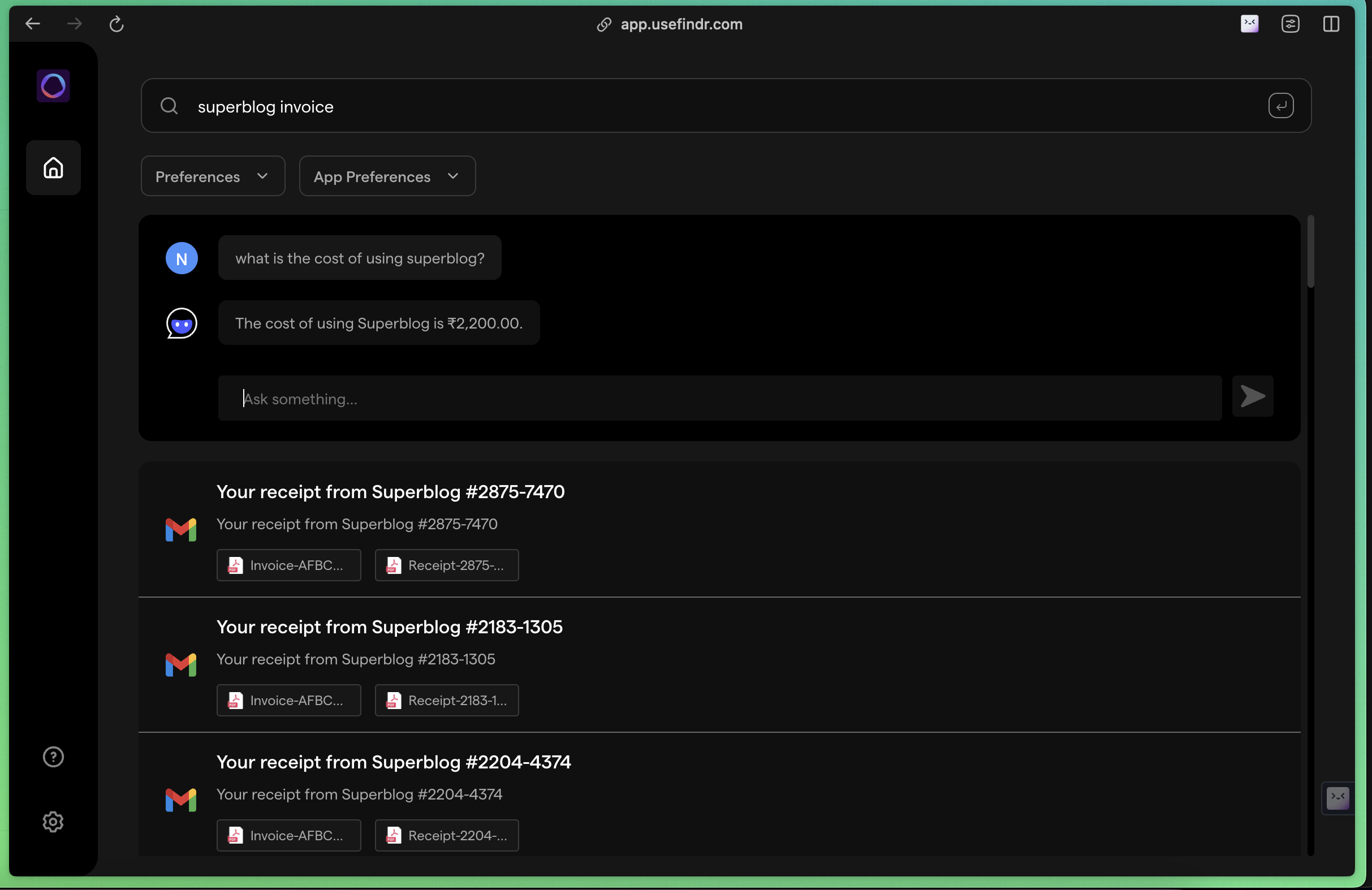Go to Home via sidebar icon
Screen dimensions: 1372x890
point(53,168)
